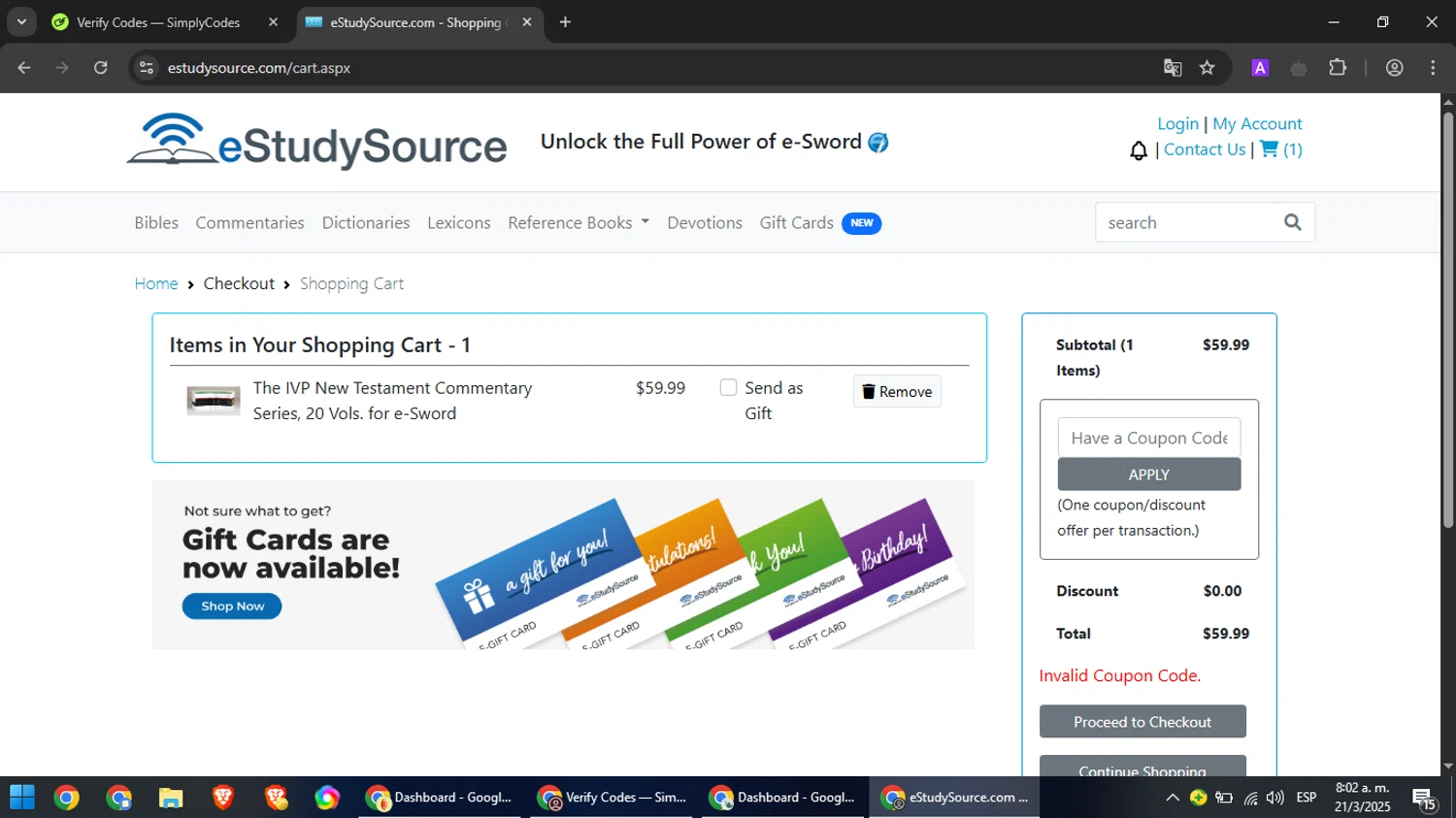1456x818 pixels.
Task: Open the Lexicons menu
Action: coord(459,222)
